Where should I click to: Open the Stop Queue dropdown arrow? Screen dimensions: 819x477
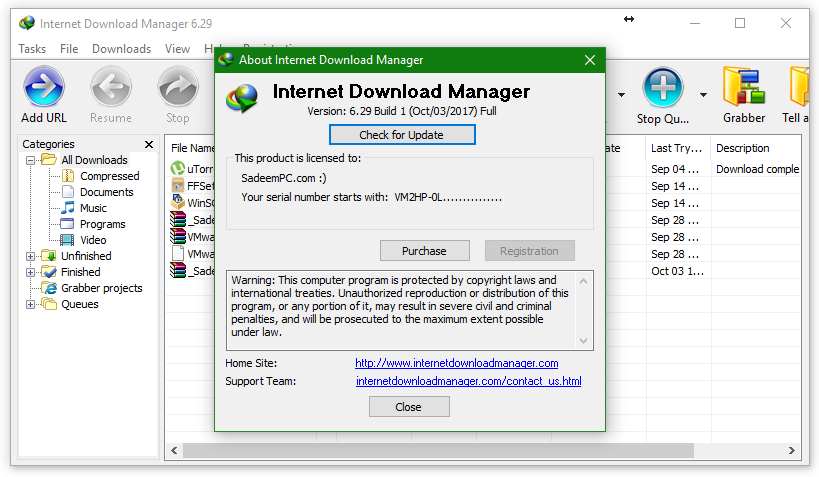[x=704, y=95]
